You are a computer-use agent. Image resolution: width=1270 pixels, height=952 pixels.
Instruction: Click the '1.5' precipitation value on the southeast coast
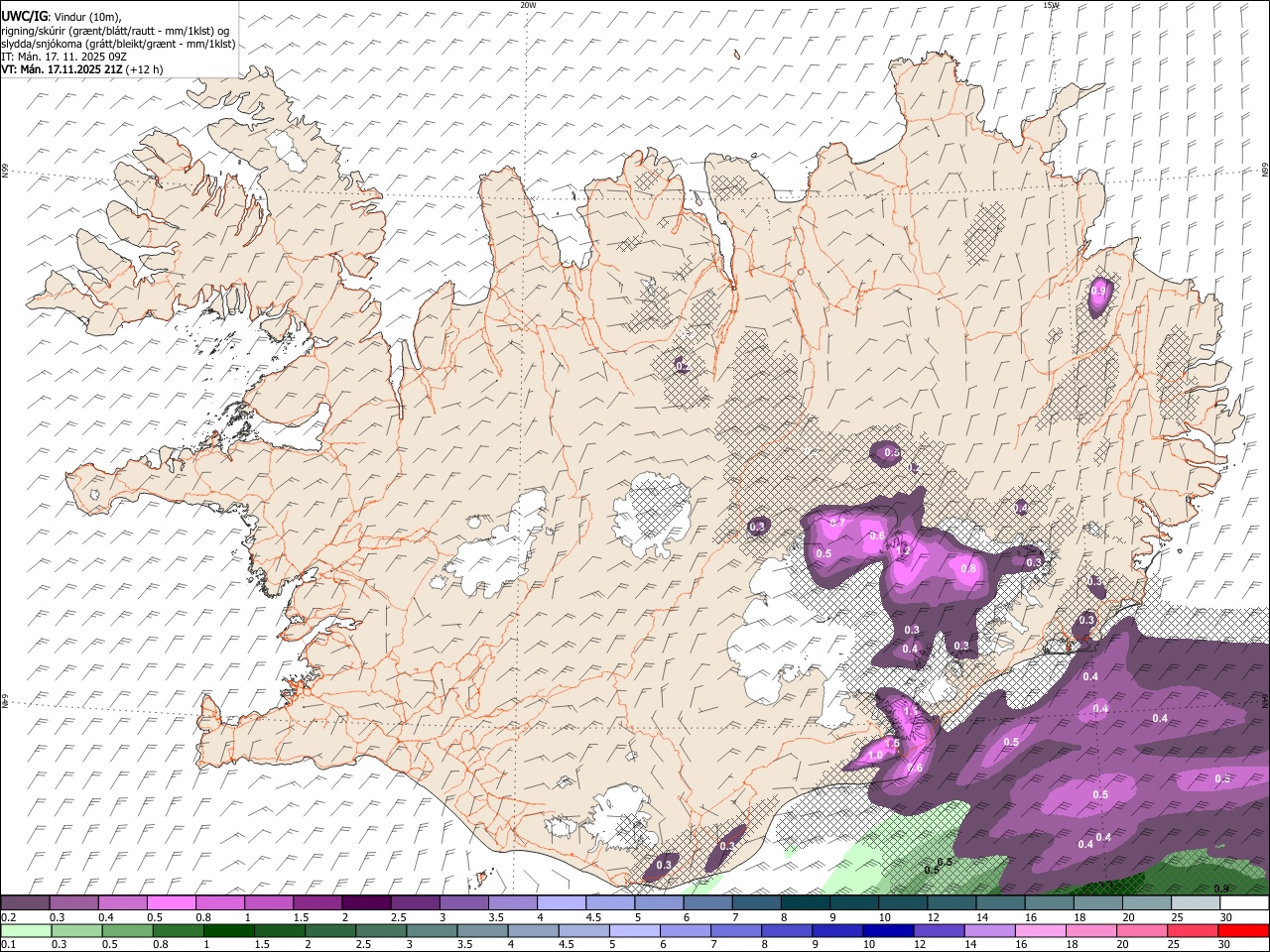[x=892, y=743]
